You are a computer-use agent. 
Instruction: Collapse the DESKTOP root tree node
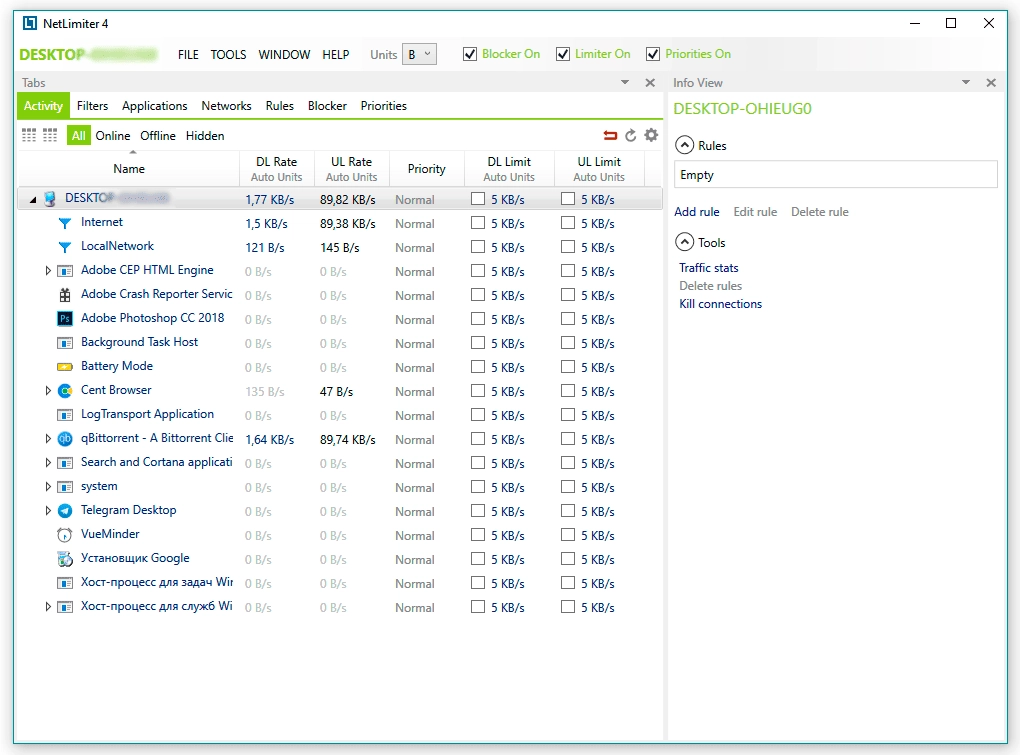tap(33, 200)
